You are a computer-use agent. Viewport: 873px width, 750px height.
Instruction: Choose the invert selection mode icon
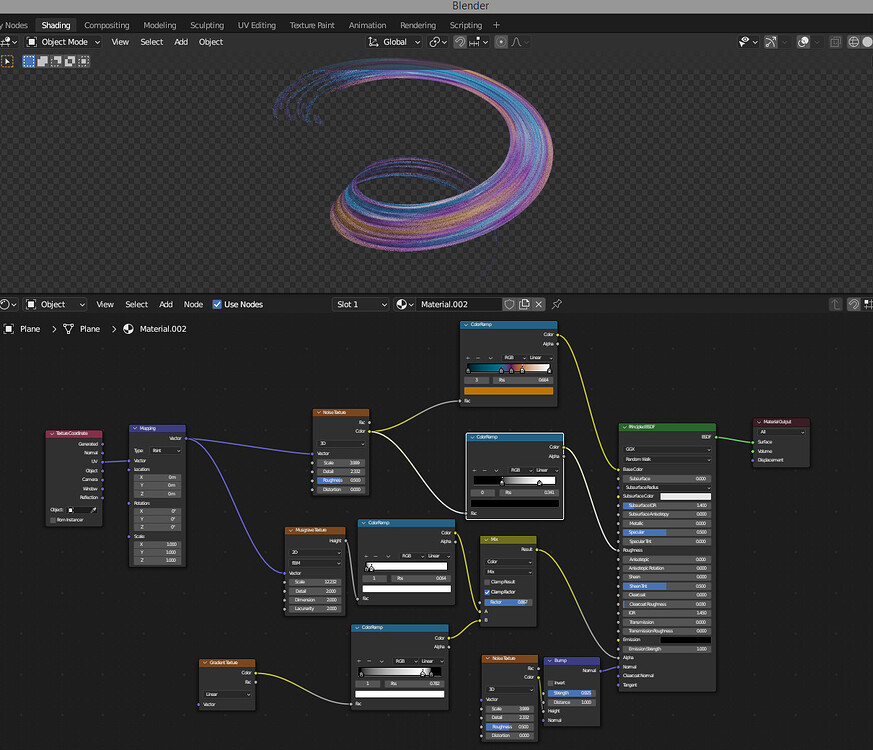[x=70, y=61]
